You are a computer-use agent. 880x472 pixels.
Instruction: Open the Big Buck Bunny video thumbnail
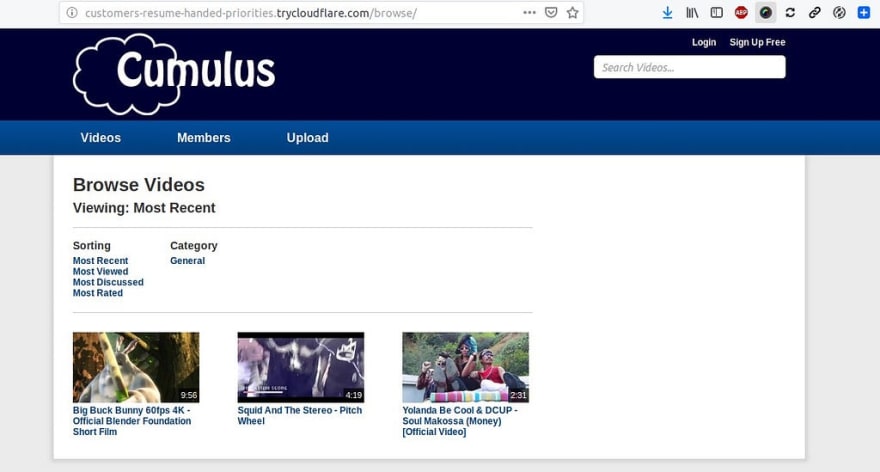tap(136, 367)
